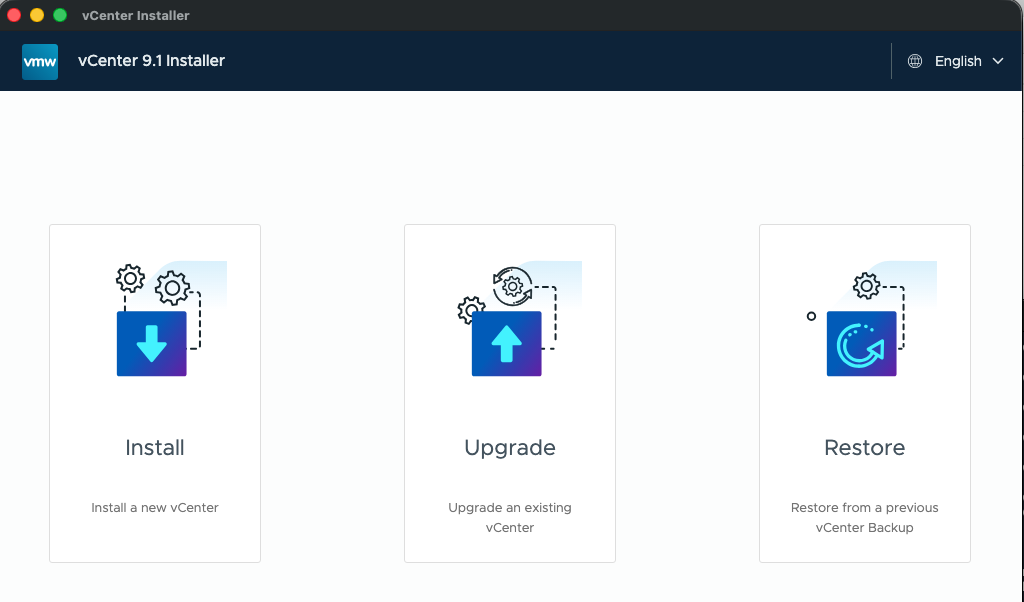Click the Upgrade up-arrow icon
Viewport: 1024px width, 602px height.
[507, 343]
